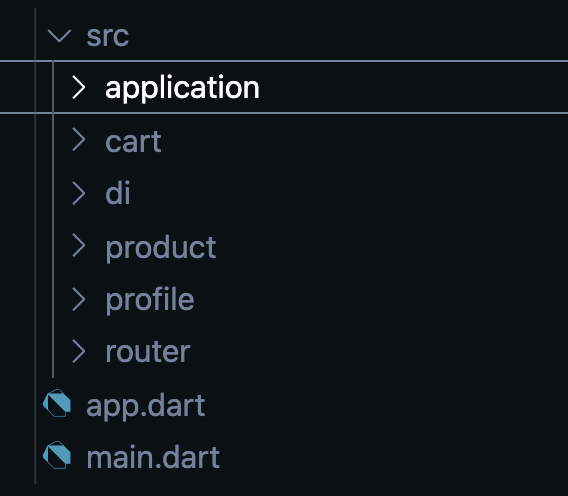This screenshot has width=568, height=496.
Task: Select the cart folder name
Action: [x=133, y=142]
